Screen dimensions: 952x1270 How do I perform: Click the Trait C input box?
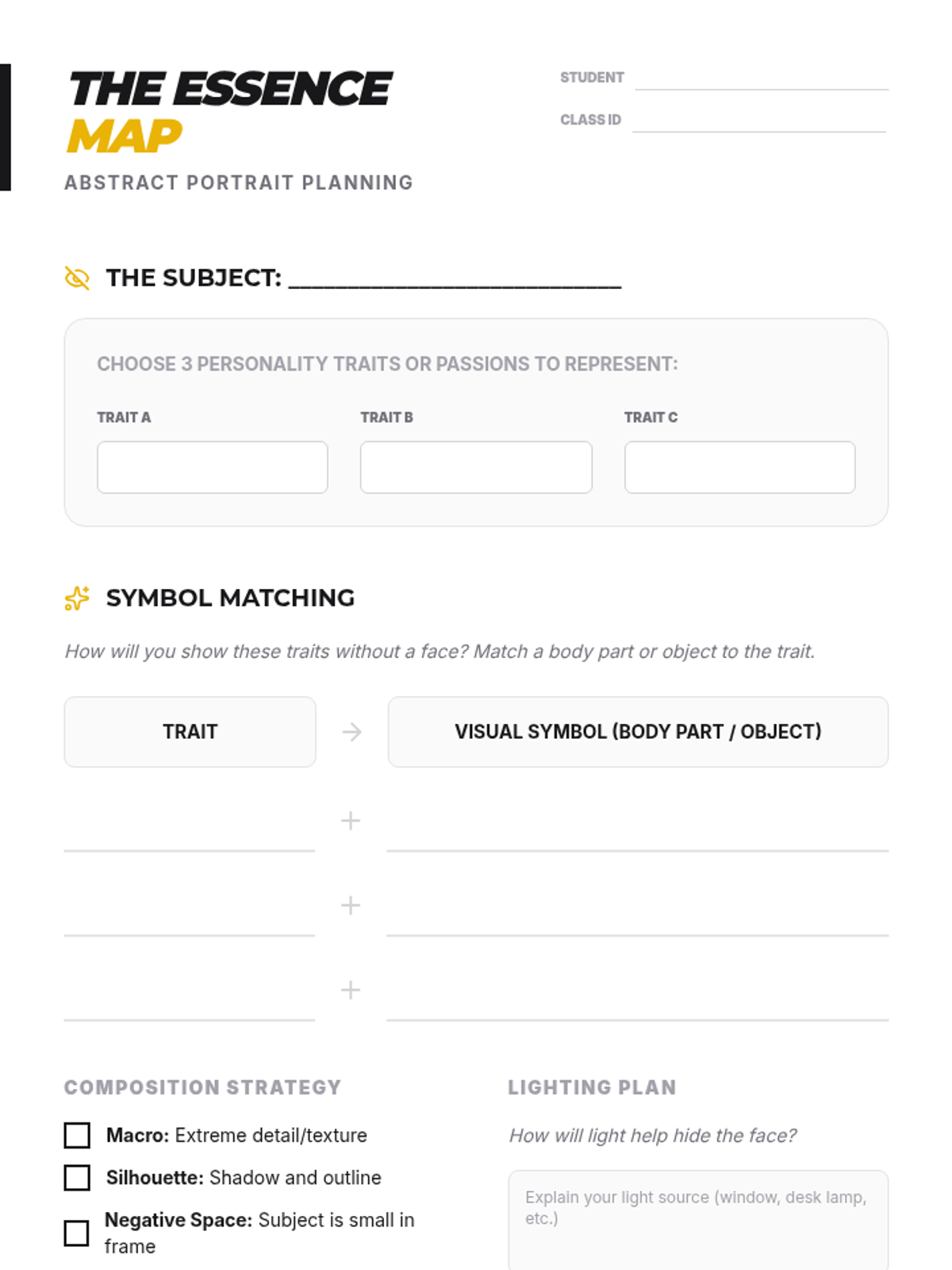[x=739, y=468]
